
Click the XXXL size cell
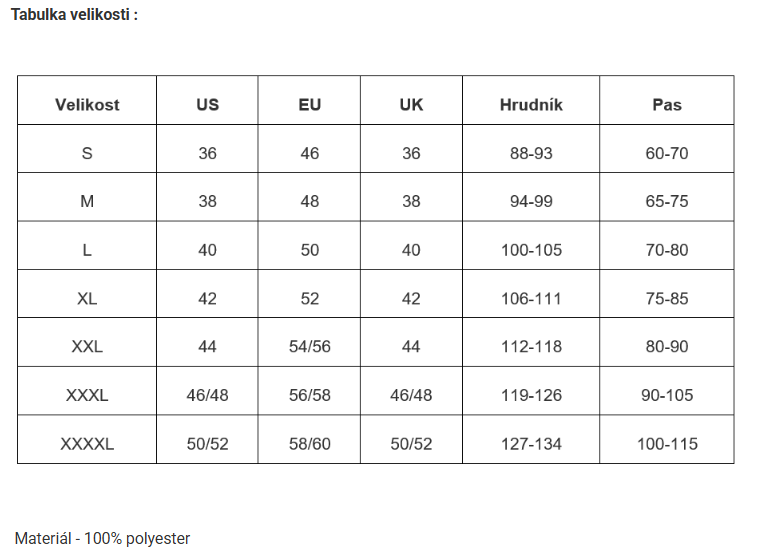point(87,395)
